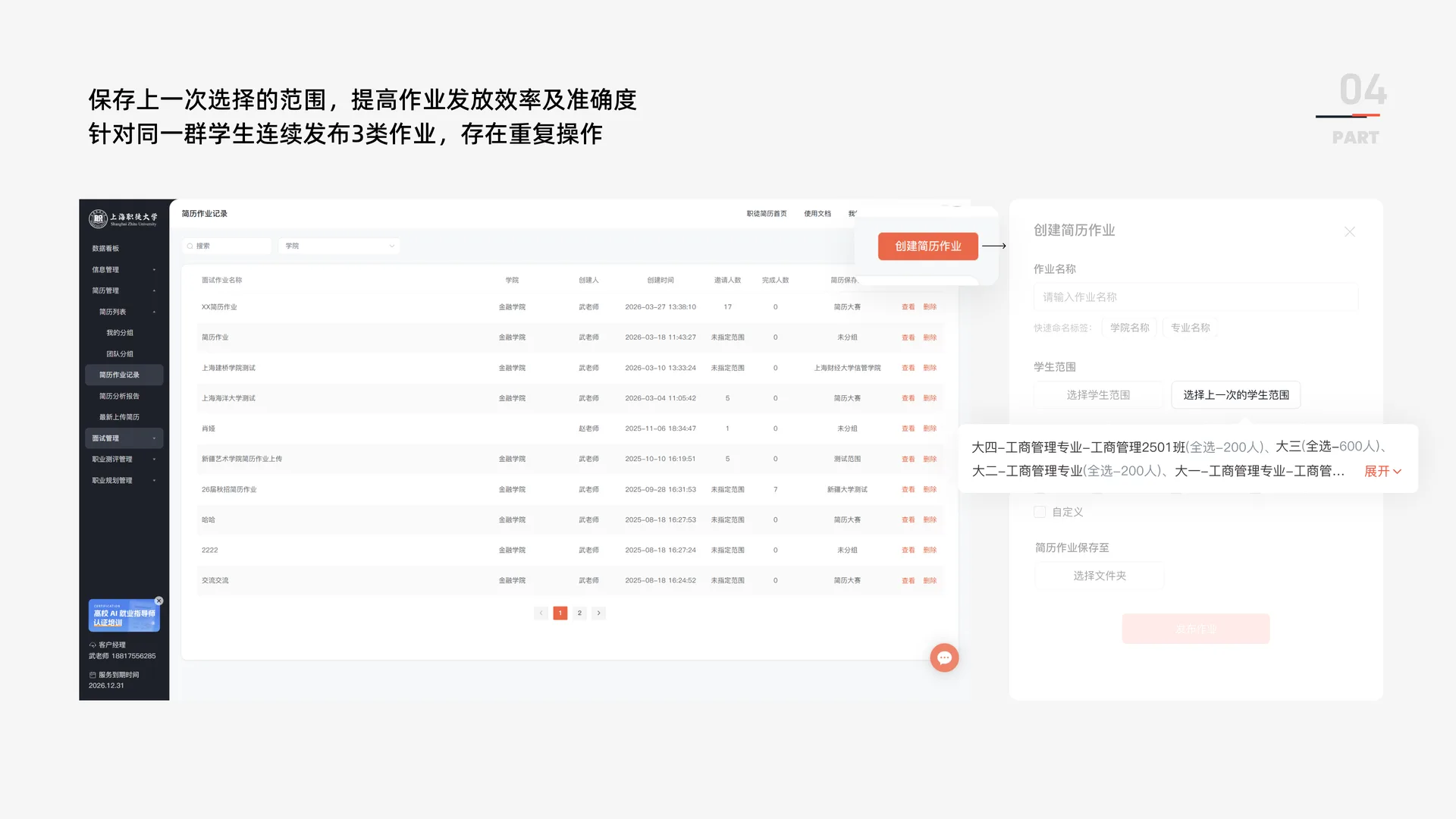Click the 邀请人数 column header

[x=727, y=280]
